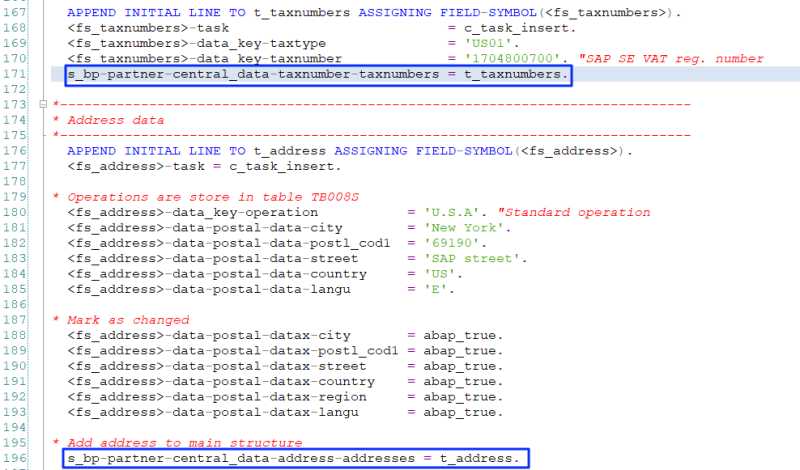This screenshot has width=800, height=470.
Task: Click the datax-street = abap_true line
Action: [285, 366]
